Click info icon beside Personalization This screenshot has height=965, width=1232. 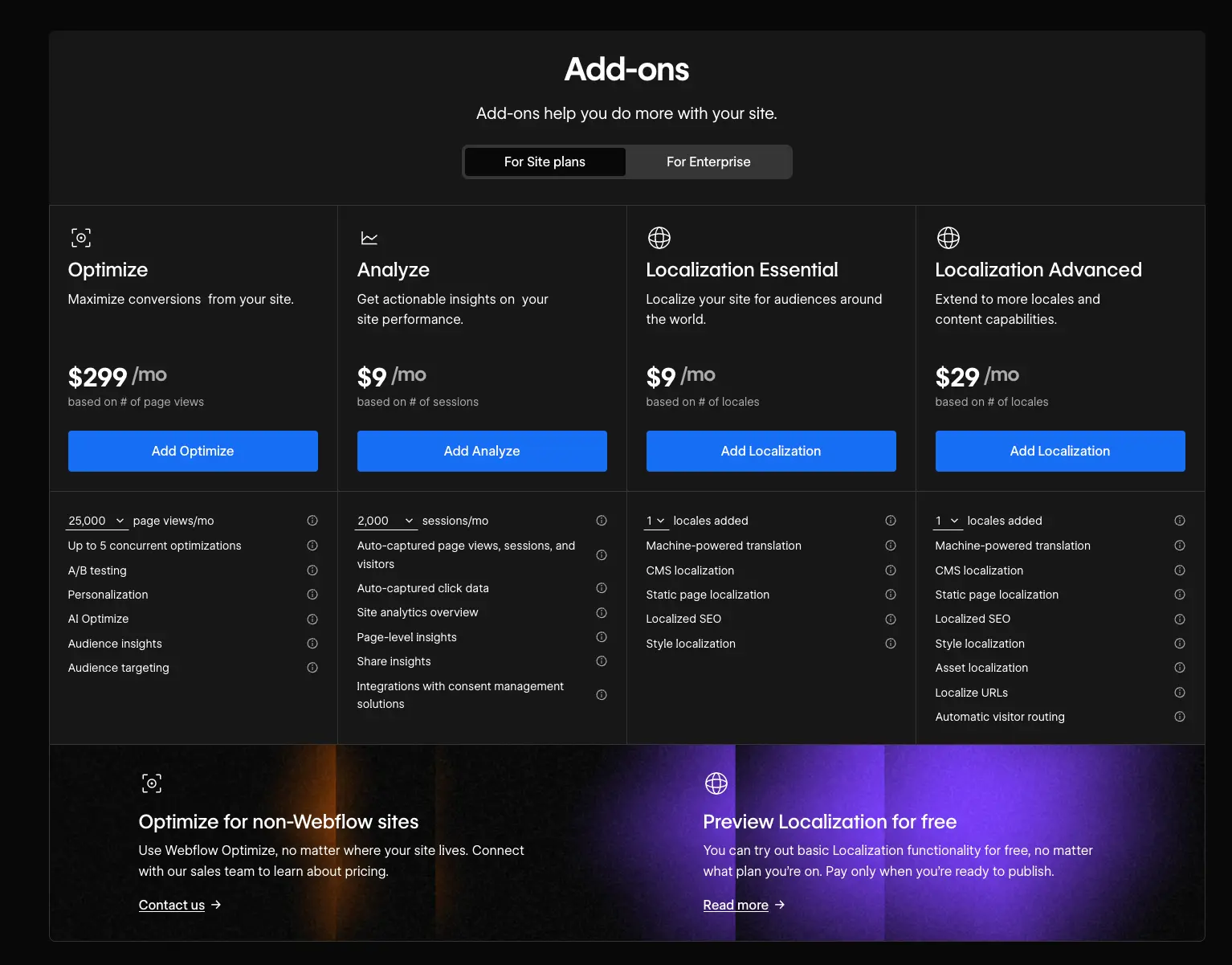pyautogui.click(x=312, y=595)
